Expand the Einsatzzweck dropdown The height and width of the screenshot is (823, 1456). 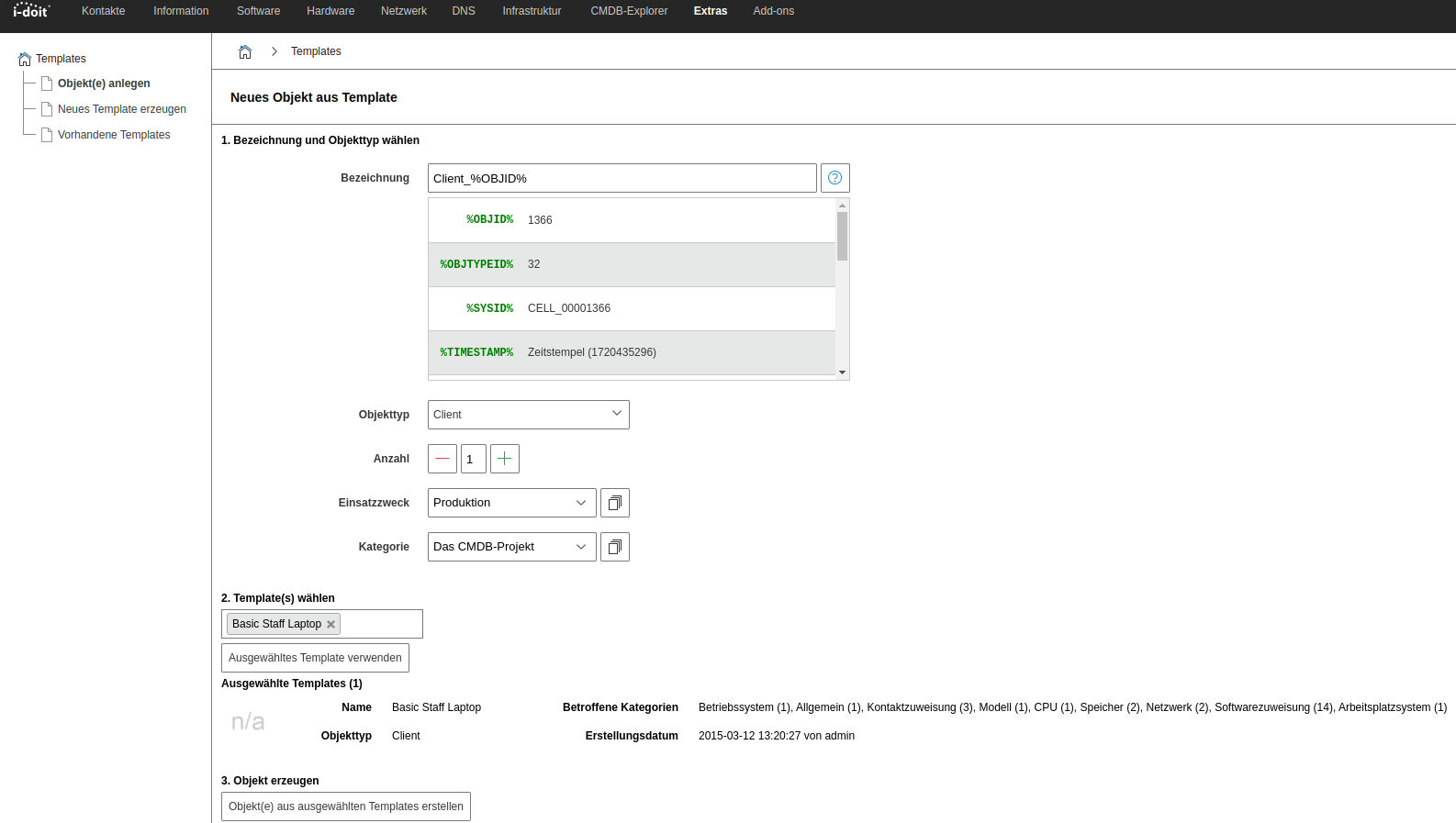[511, 503]
